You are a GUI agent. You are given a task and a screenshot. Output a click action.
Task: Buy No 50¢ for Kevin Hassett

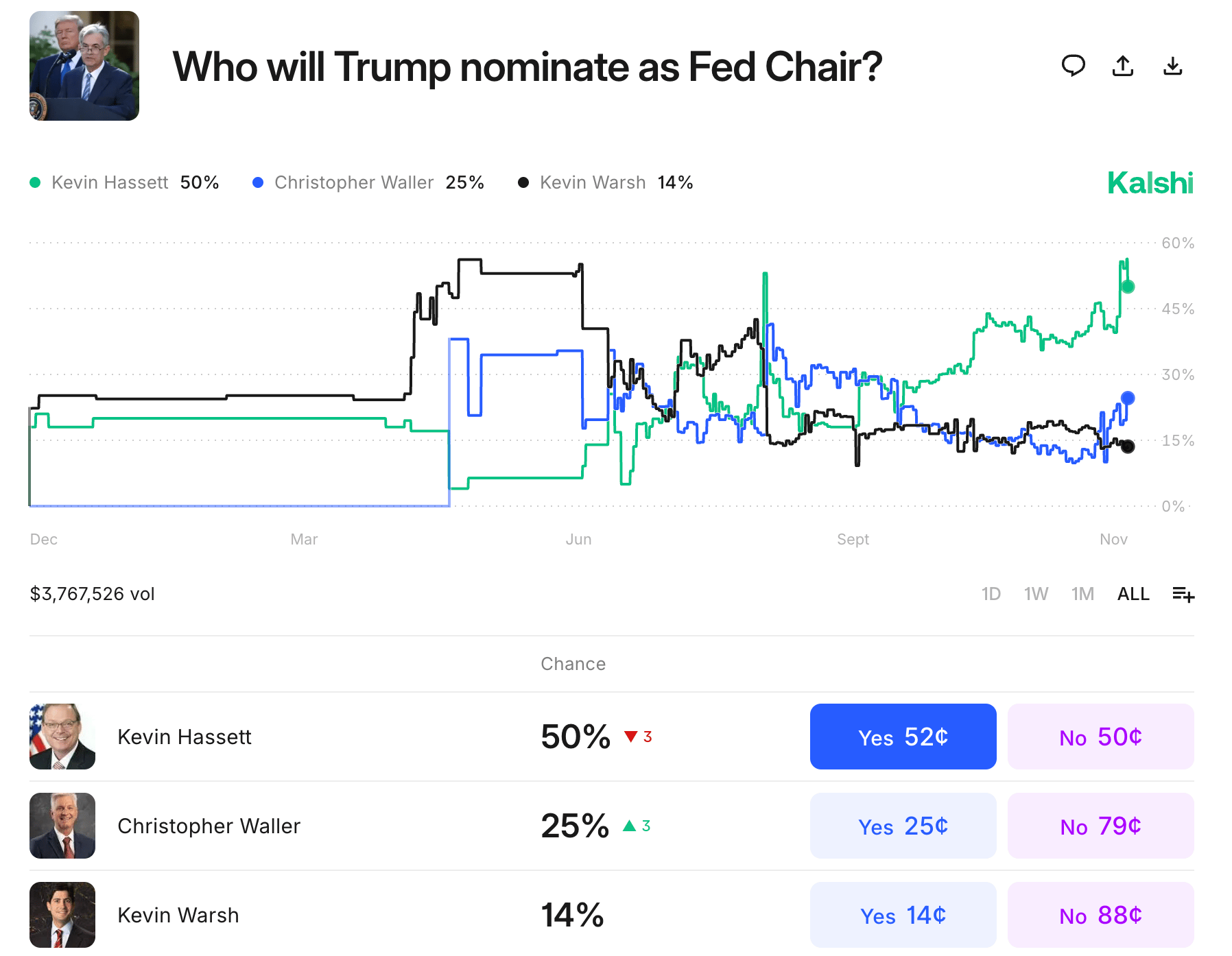1100,737
